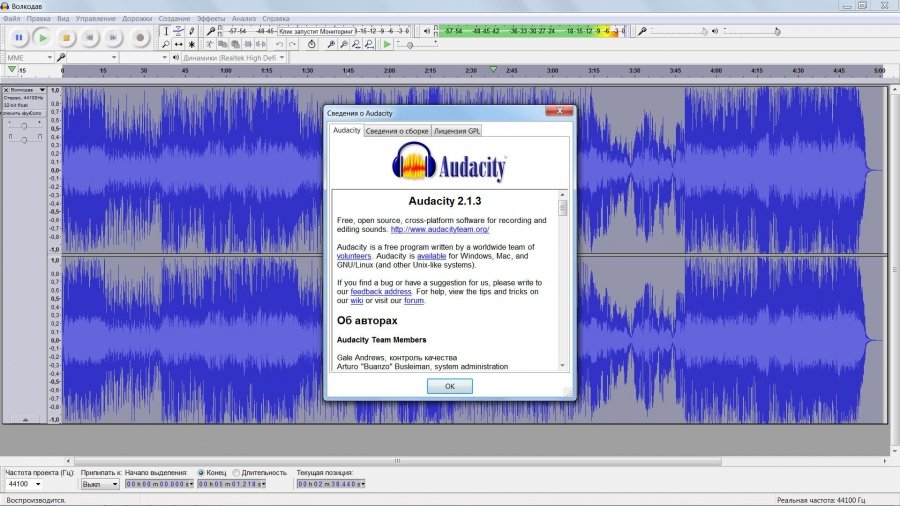Click the Pause transport button
The height and width of the screenshot is (506, 900).
[18, 37]
